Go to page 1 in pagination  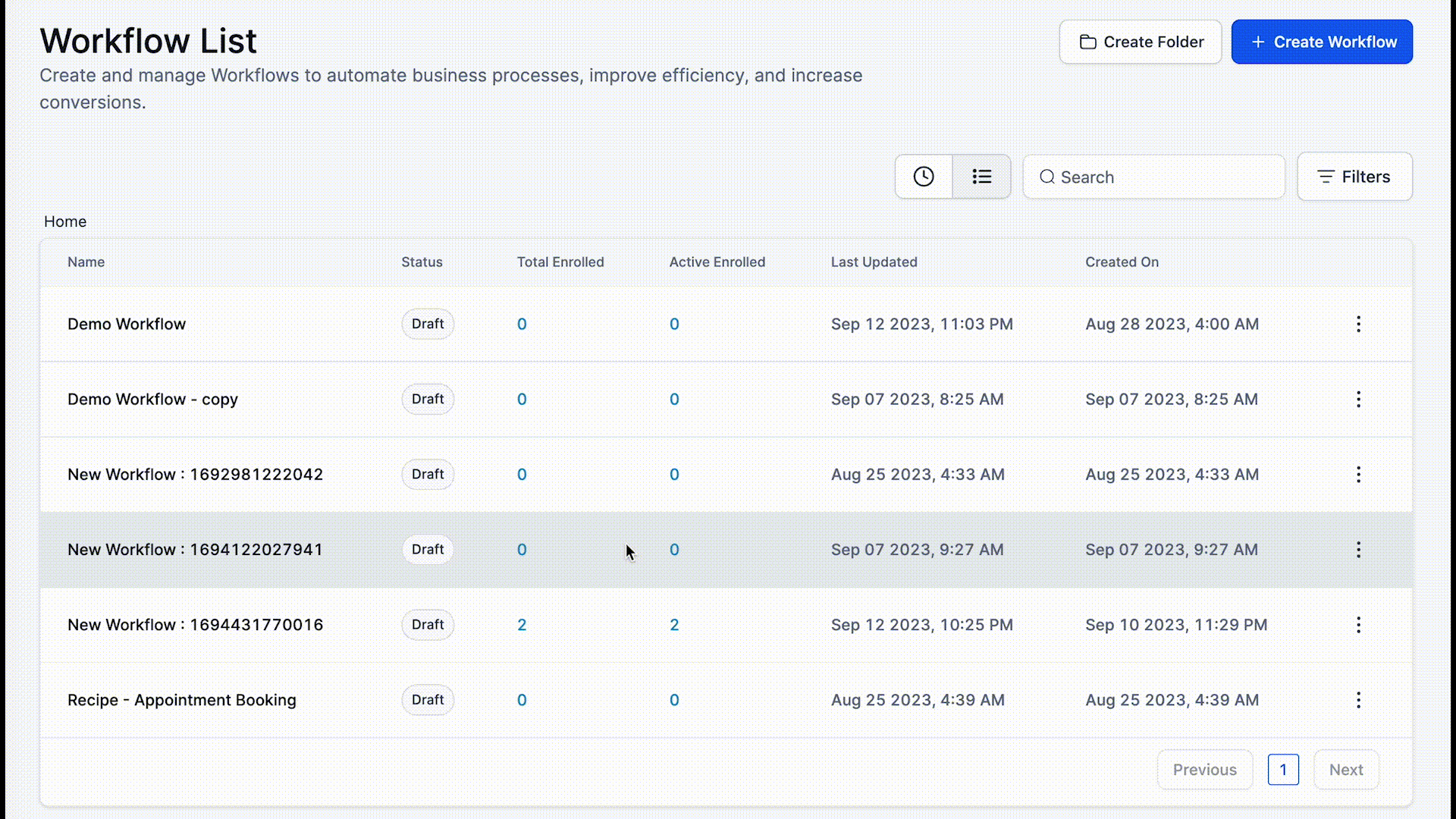[x=1283, y=770]
